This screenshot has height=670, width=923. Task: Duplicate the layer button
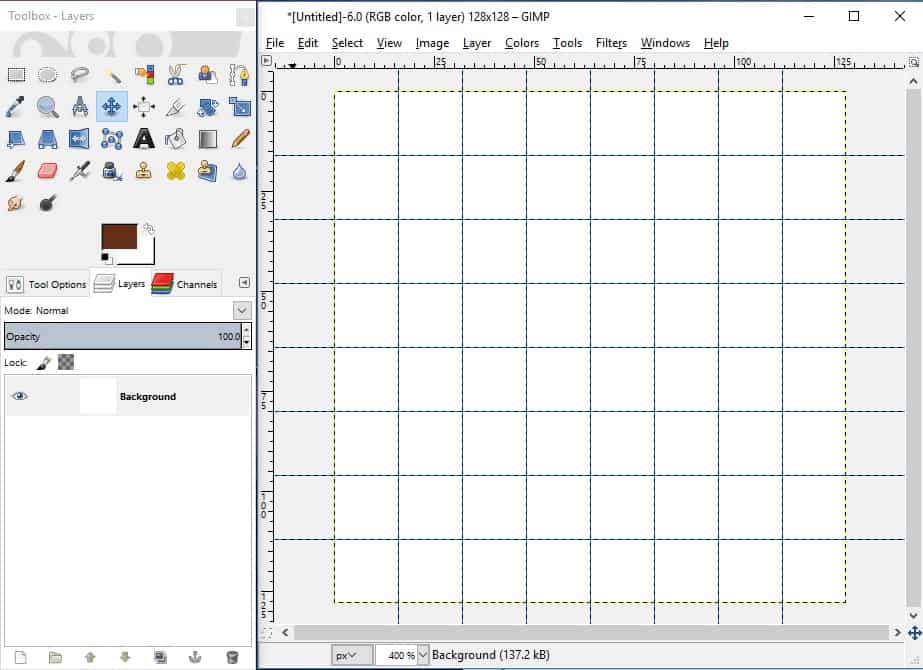(x=160, y=657)
